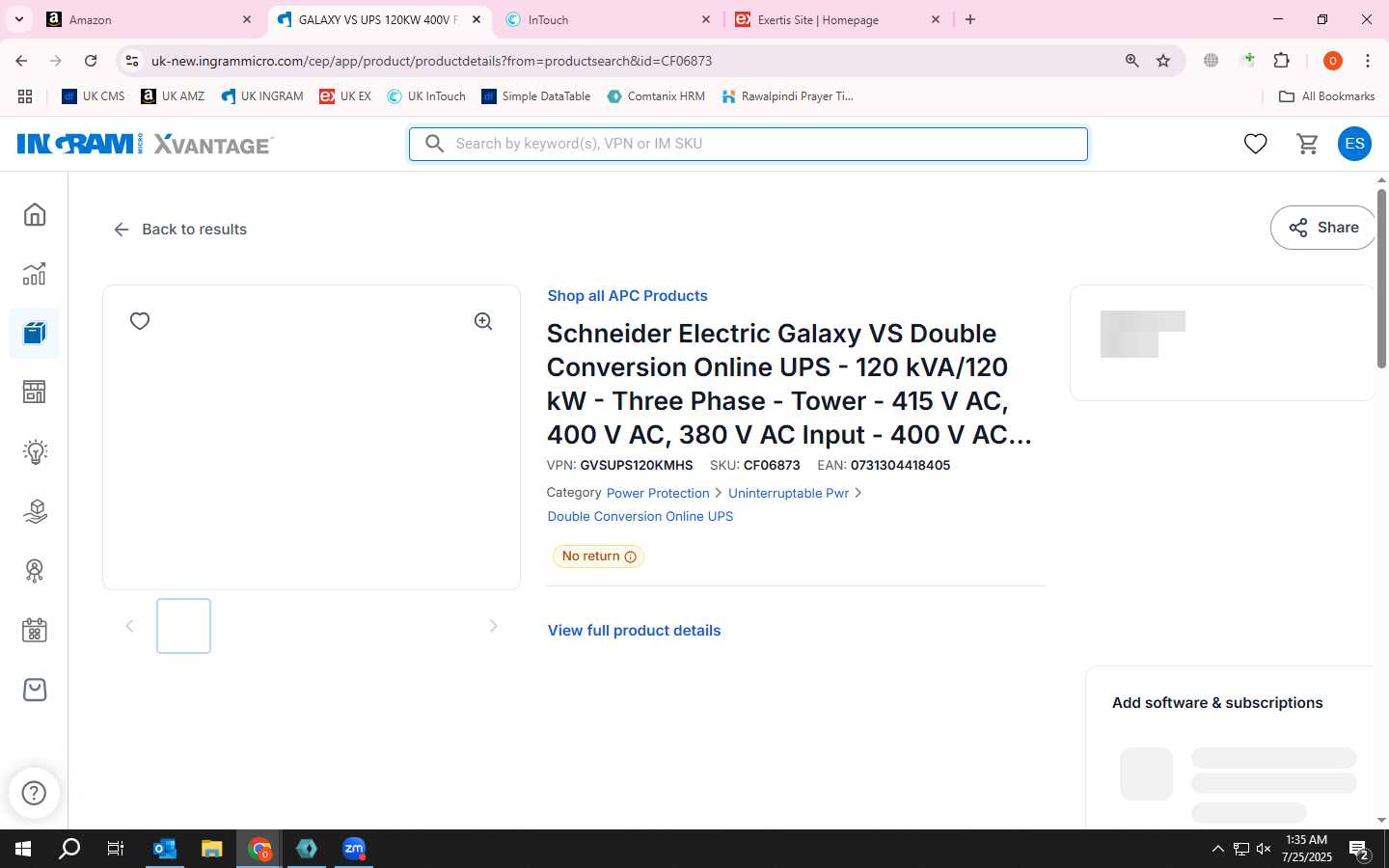Go back in browser history
The width and height of the screenshot is (1389, 868).
pos(21,61)
